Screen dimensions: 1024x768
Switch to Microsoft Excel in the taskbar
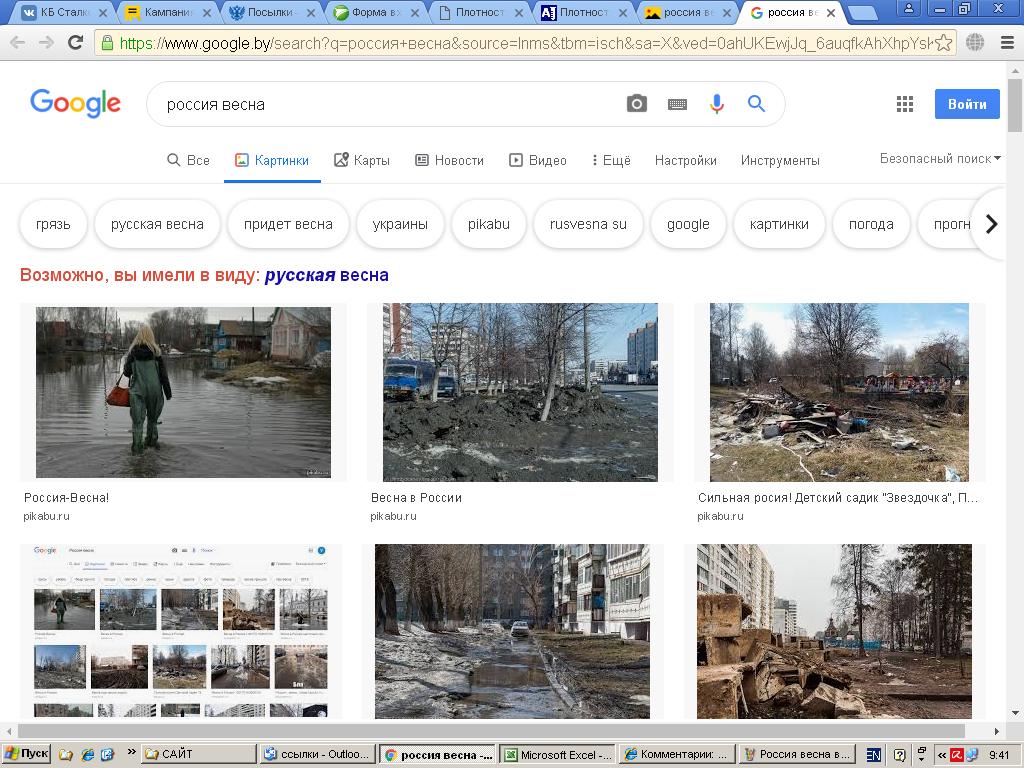pyautogui.click(x=557, y=754)
